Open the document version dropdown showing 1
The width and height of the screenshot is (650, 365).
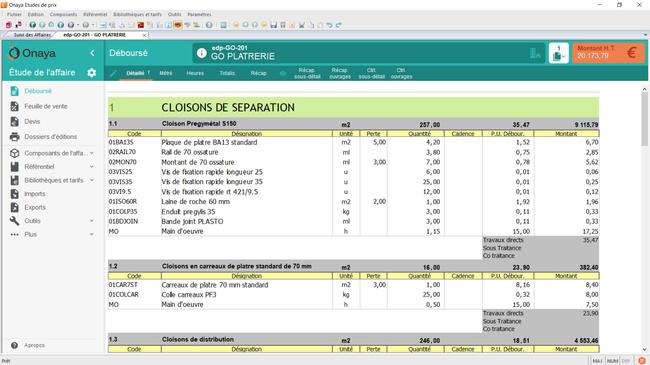tap(558, 53)
